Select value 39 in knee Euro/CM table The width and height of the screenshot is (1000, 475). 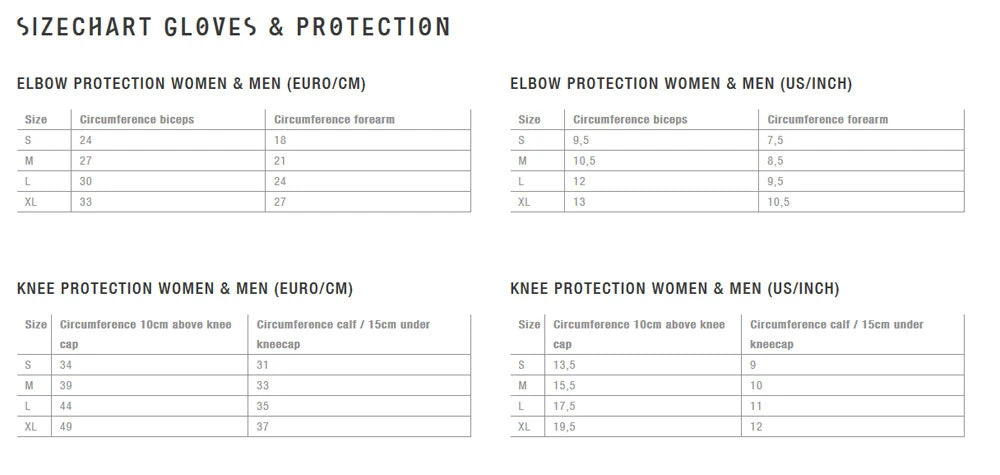coord(67,386)
